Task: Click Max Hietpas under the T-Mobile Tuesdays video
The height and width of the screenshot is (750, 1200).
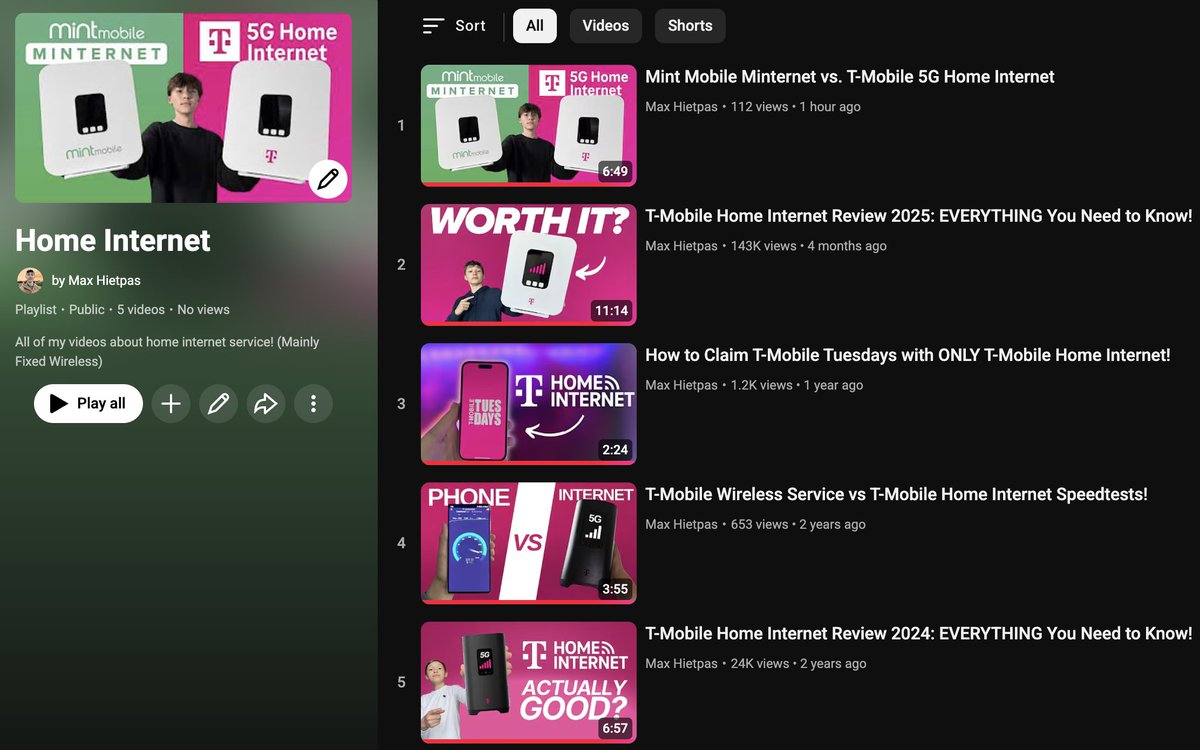Action: [681, 385]
